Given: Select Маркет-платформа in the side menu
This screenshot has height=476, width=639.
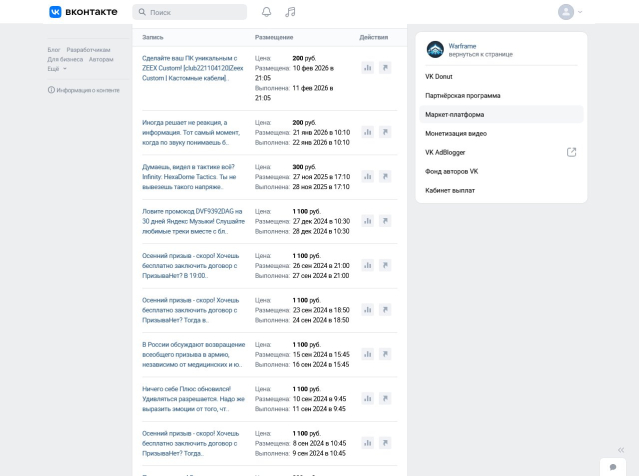Looking at the screenshot, I should (454, 114).
